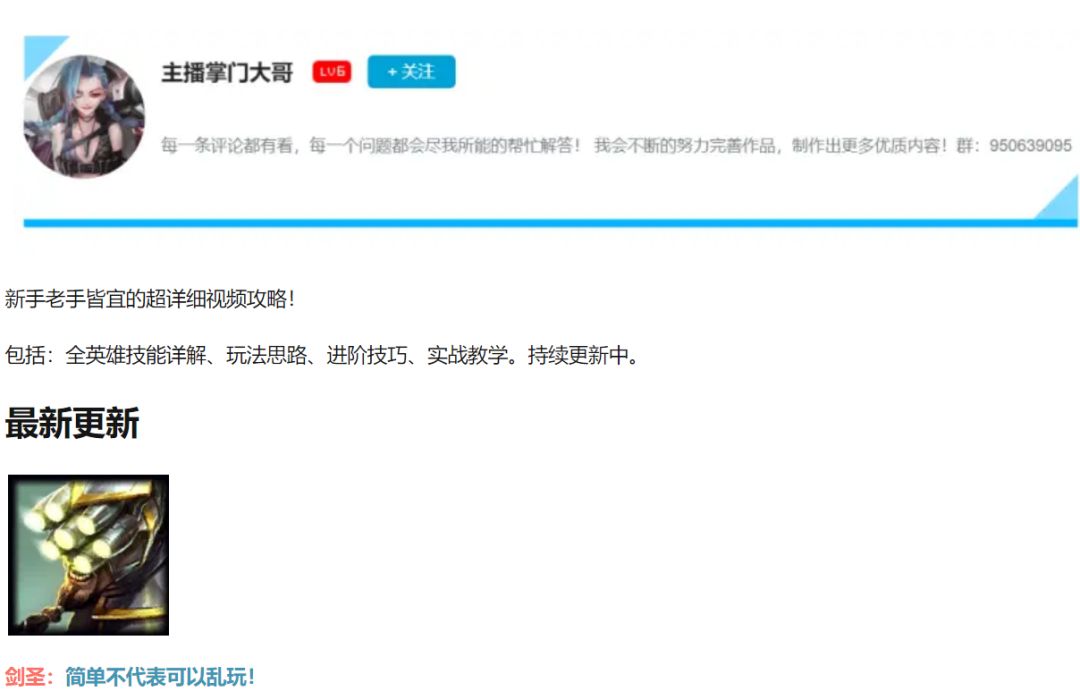
Task: Click the red LV6 level badge
Action: 332,72
